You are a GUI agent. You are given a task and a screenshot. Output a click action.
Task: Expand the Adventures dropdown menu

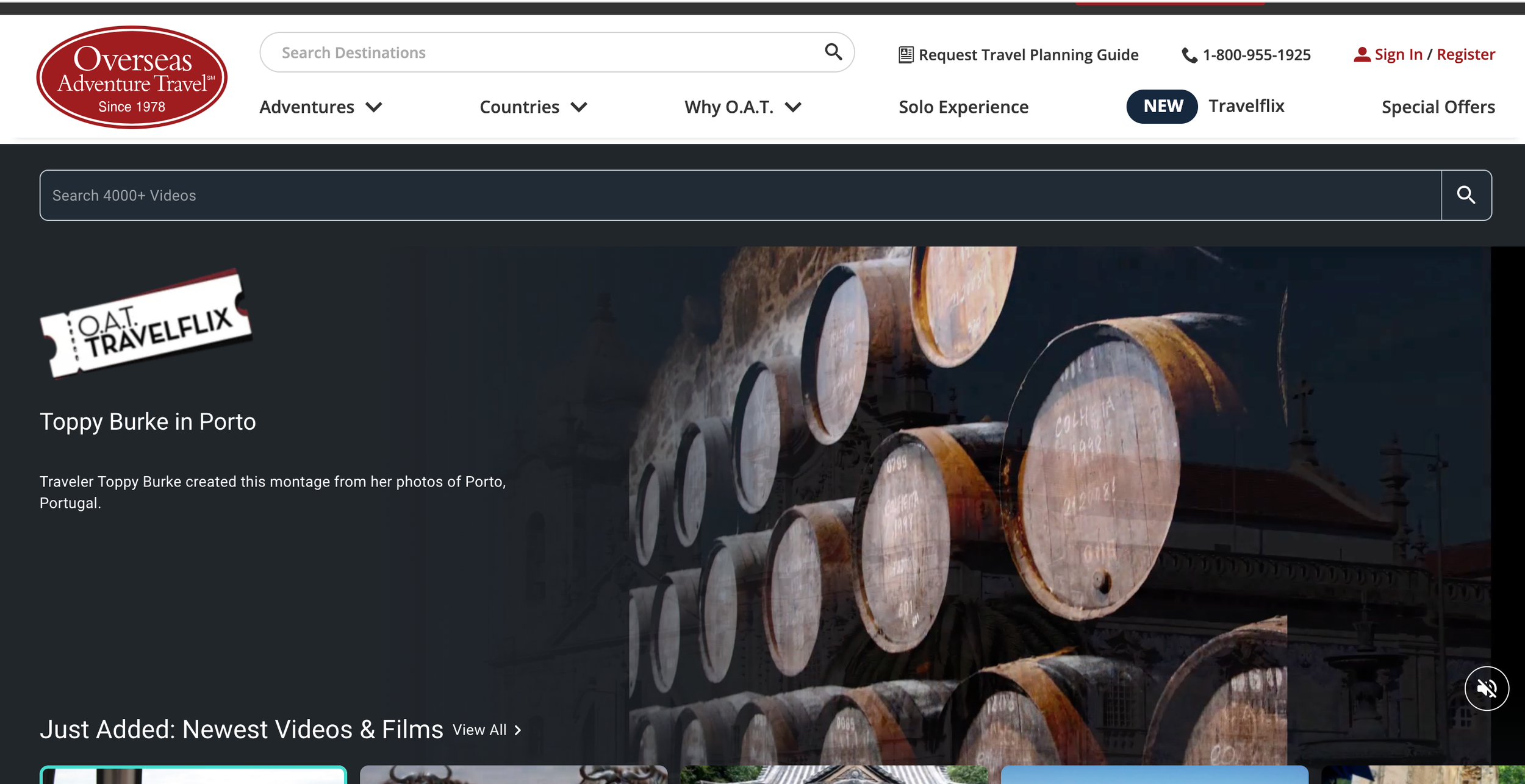click(320, 107)
